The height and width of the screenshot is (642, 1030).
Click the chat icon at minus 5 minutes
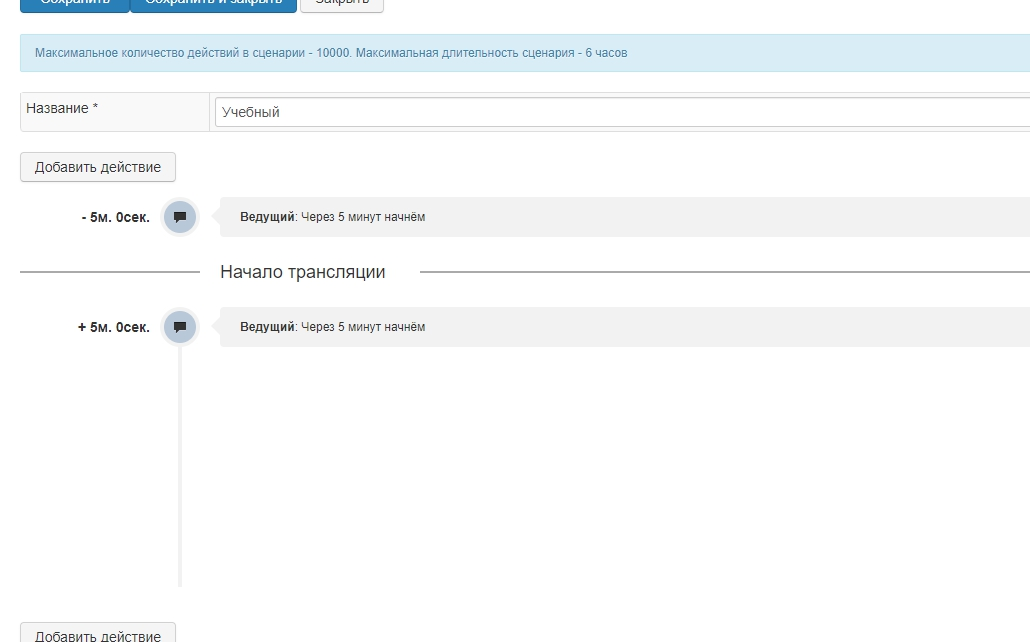click(x=180, y=217)
